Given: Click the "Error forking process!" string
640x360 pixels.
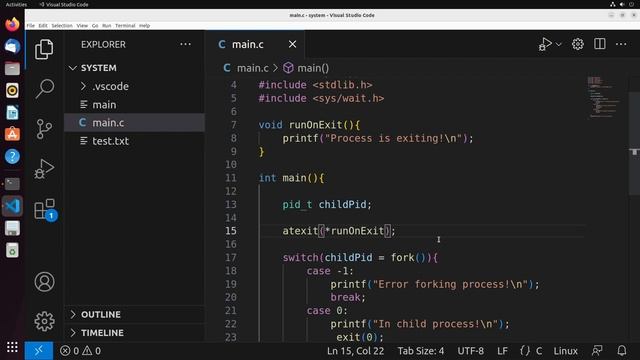Looking at the screenshot, I should (x=451, y=284).
